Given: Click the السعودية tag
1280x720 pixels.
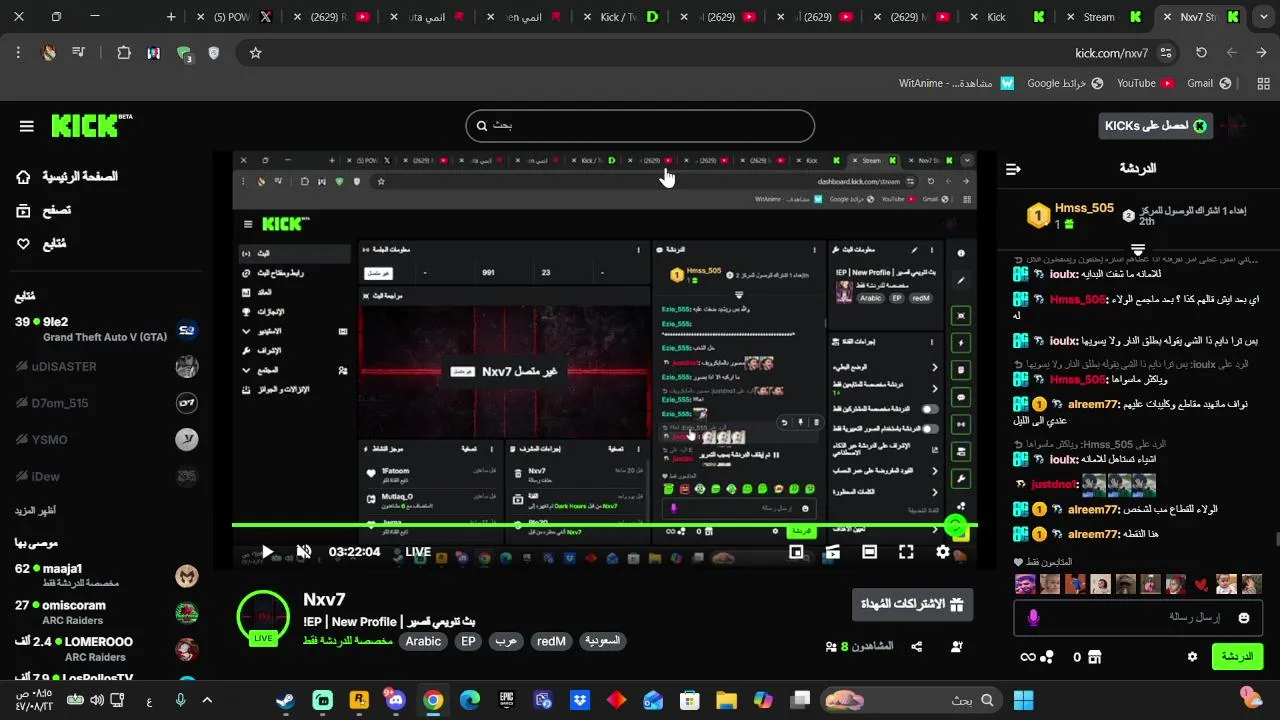Looking at the screenshot, I should point(602,641).
